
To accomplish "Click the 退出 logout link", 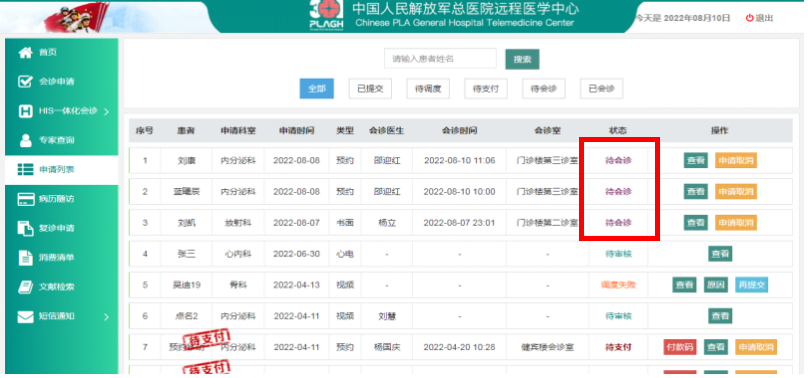I will click(x=764, y=18).
